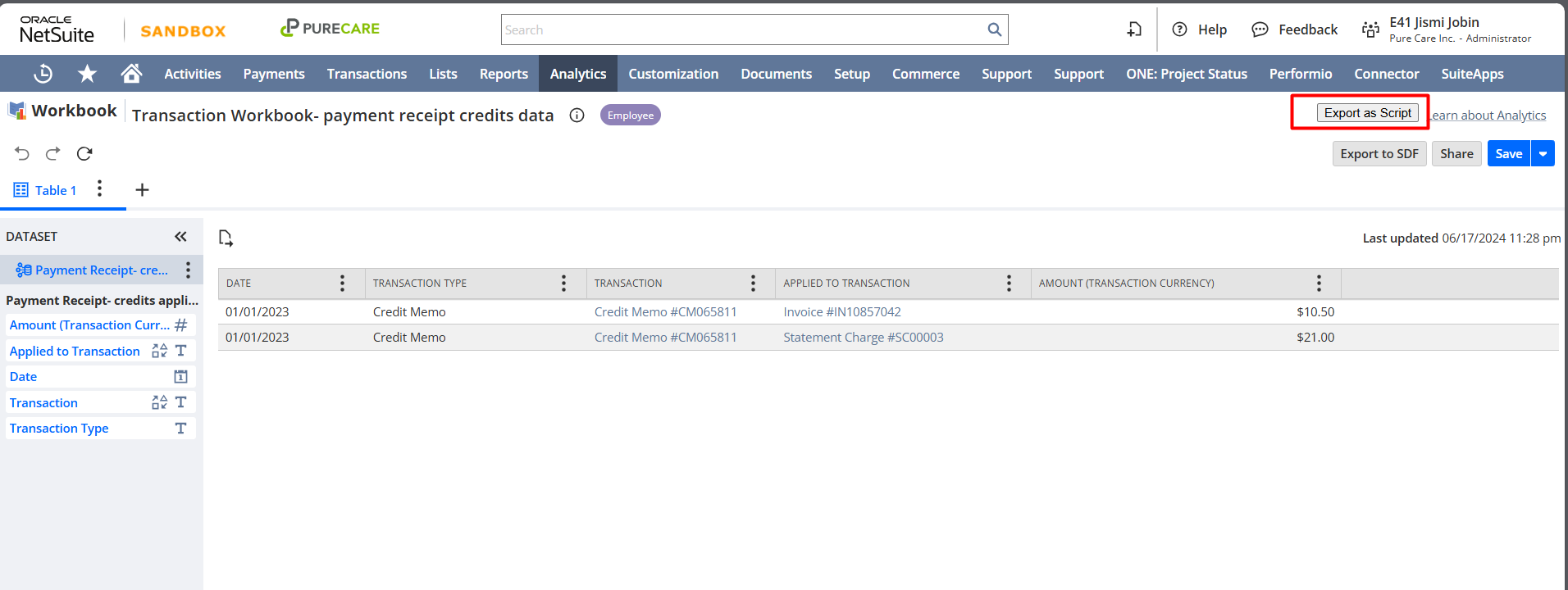
Task: Add a new workbook tab with plus
Action: [142, 190]
